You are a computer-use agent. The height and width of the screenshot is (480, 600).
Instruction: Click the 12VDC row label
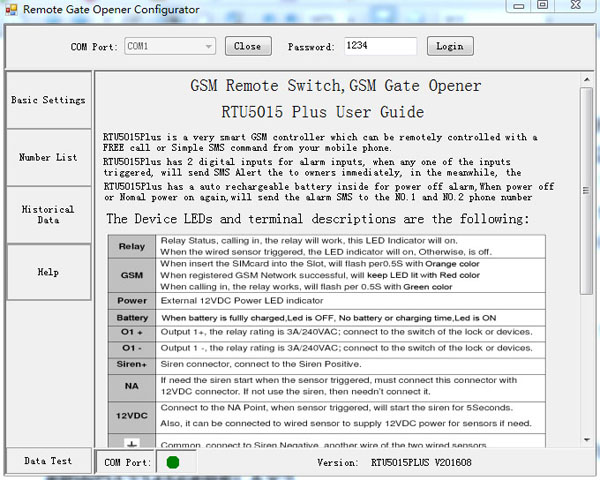point(132,416)
